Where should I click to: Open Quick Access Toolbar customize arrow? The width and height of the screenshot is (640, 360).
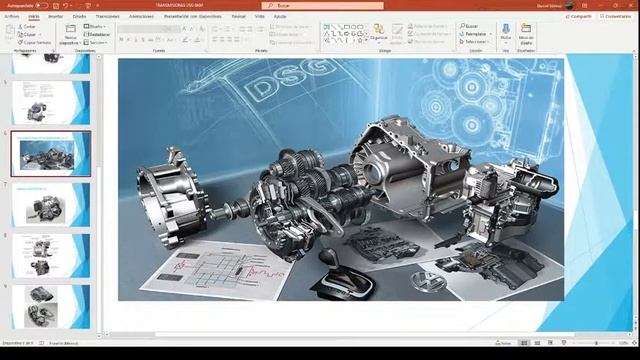point(98,6)
